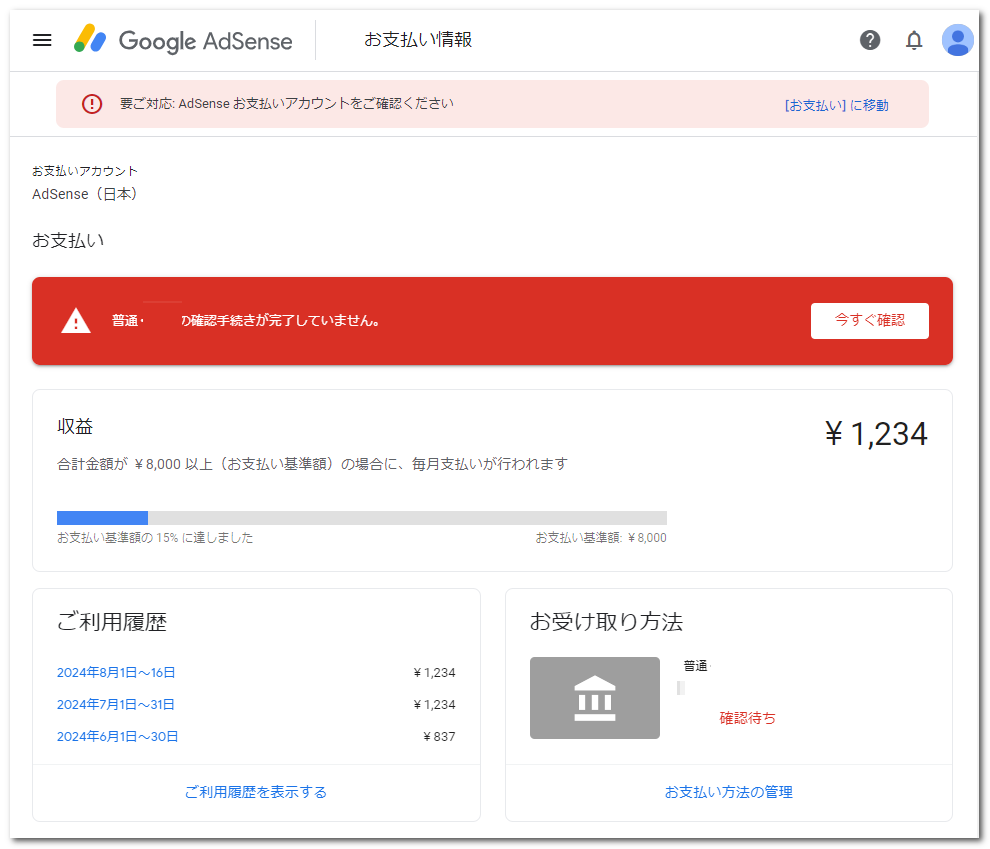Image resolution: width=990 pixels, height=849 pixels.
Task: Click ご利用履歴を表示する link
Action: point(256,792)
